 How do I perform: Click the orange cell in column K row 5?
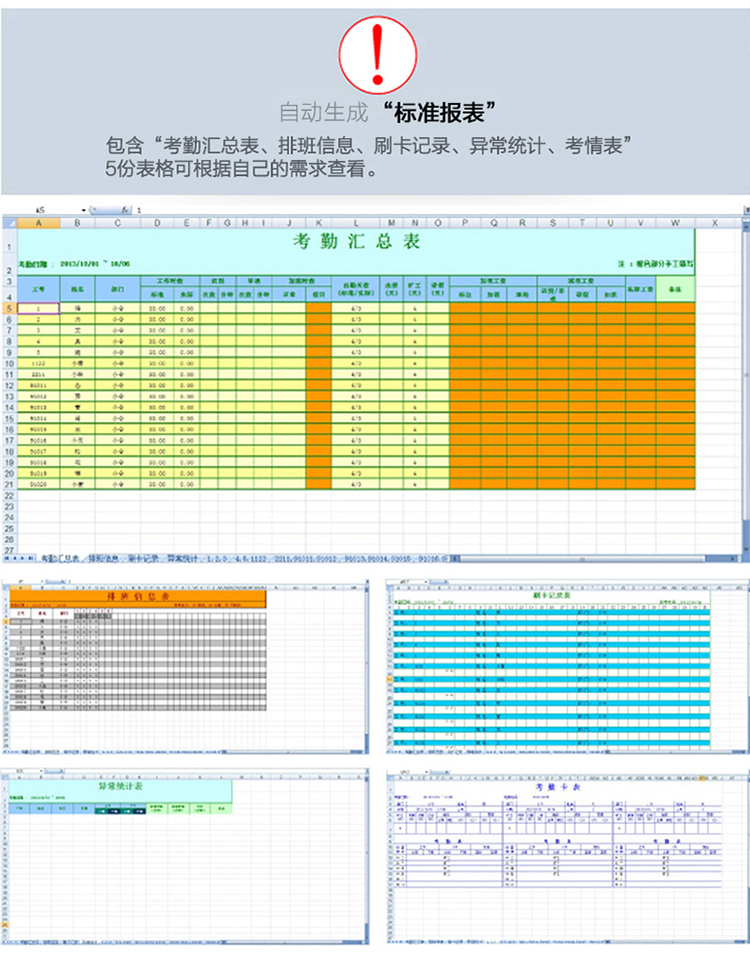point(318,309)
